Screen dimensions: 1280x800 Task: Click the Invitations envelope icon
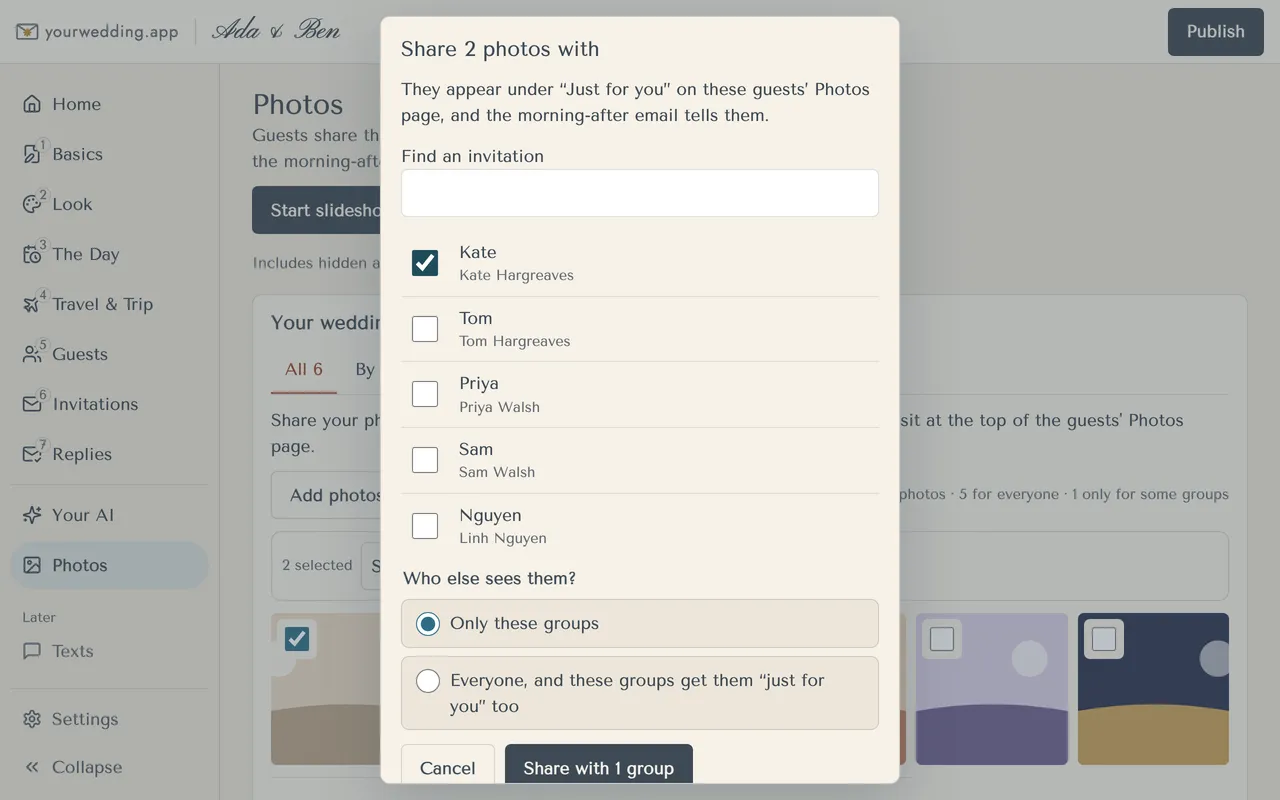[x=32, y=404]
